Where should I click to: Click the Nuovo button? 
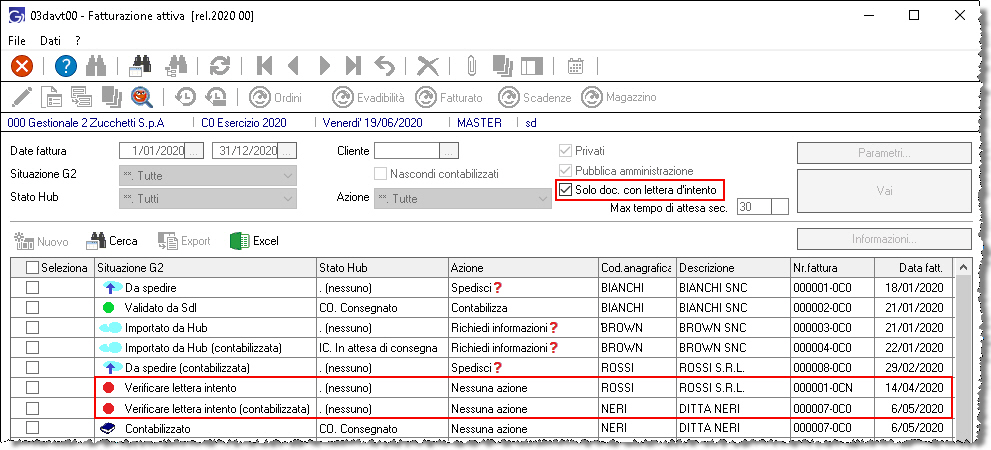(40, 241)
